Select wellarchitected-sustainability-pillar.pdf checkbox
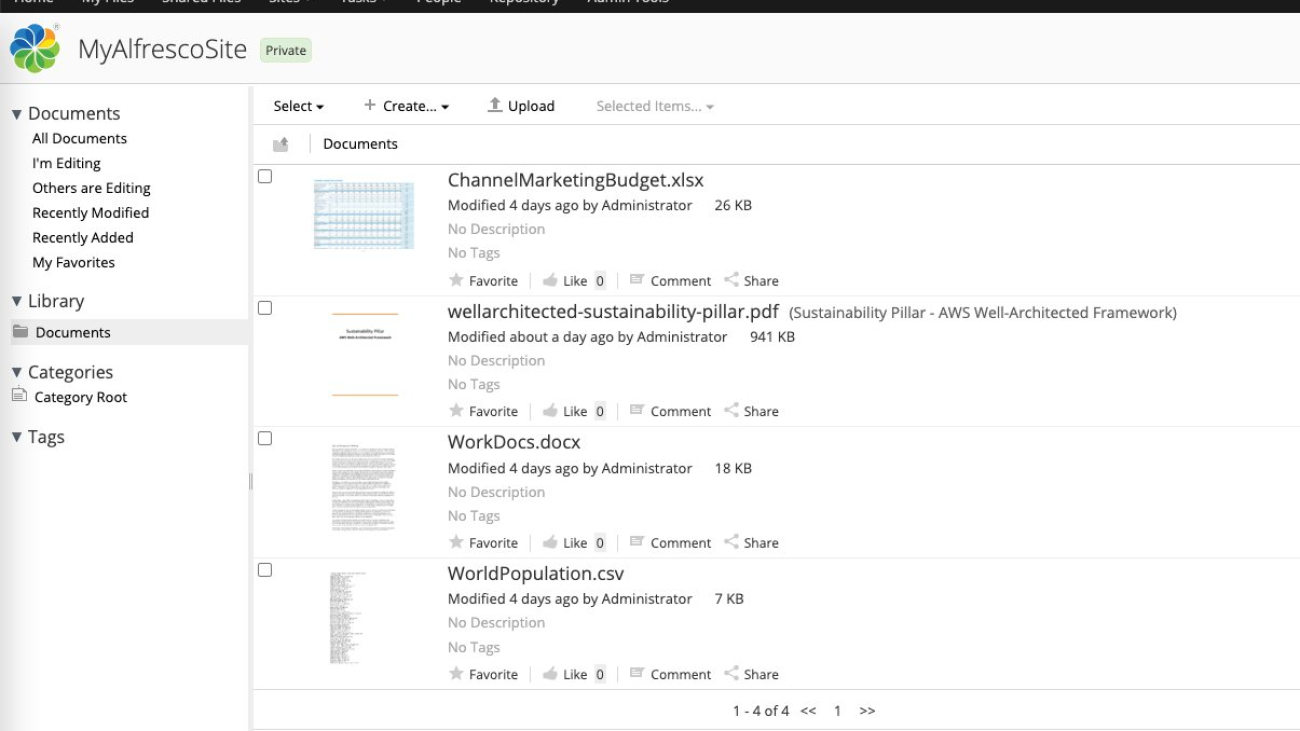This screenshot has height=731, width=1300. pos(265,308)
